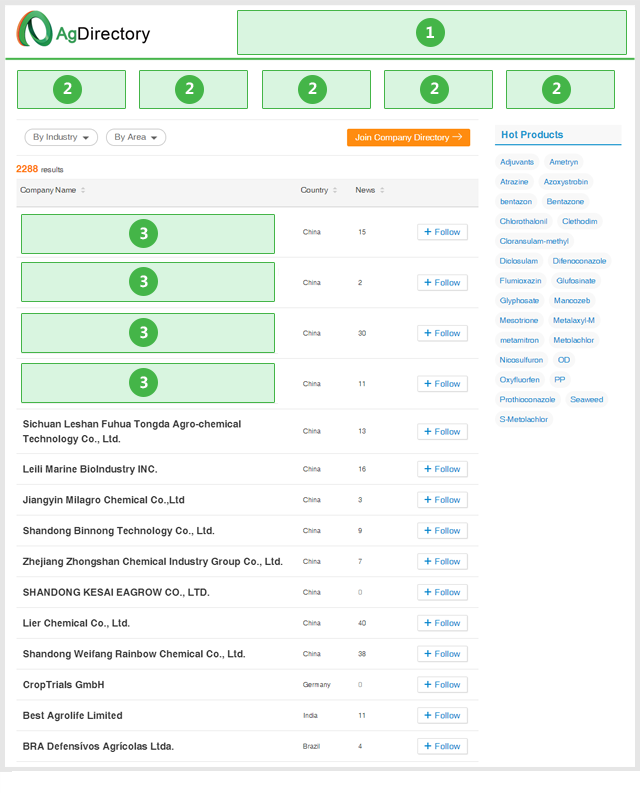
Task: Open the By Area dropdown
Action: pos(136,137)
